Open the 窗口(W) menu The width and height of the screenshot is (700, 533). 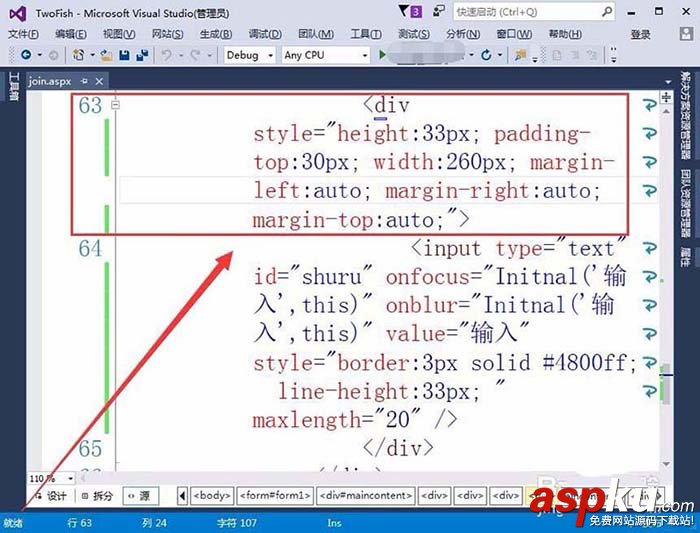coord(514,34)
